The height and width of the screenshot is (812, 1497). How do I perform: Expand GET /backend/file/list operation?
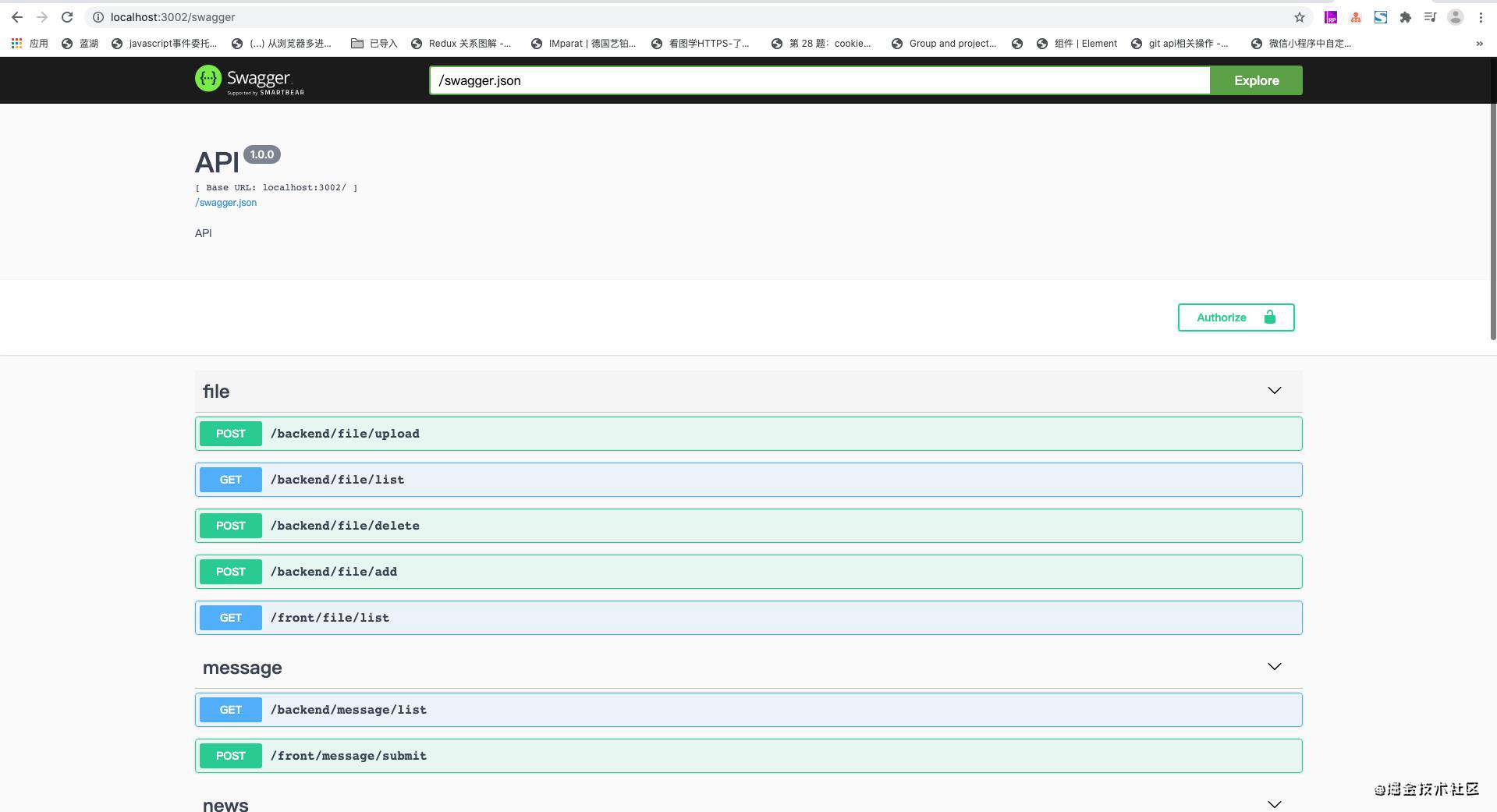tap(749, 480)
